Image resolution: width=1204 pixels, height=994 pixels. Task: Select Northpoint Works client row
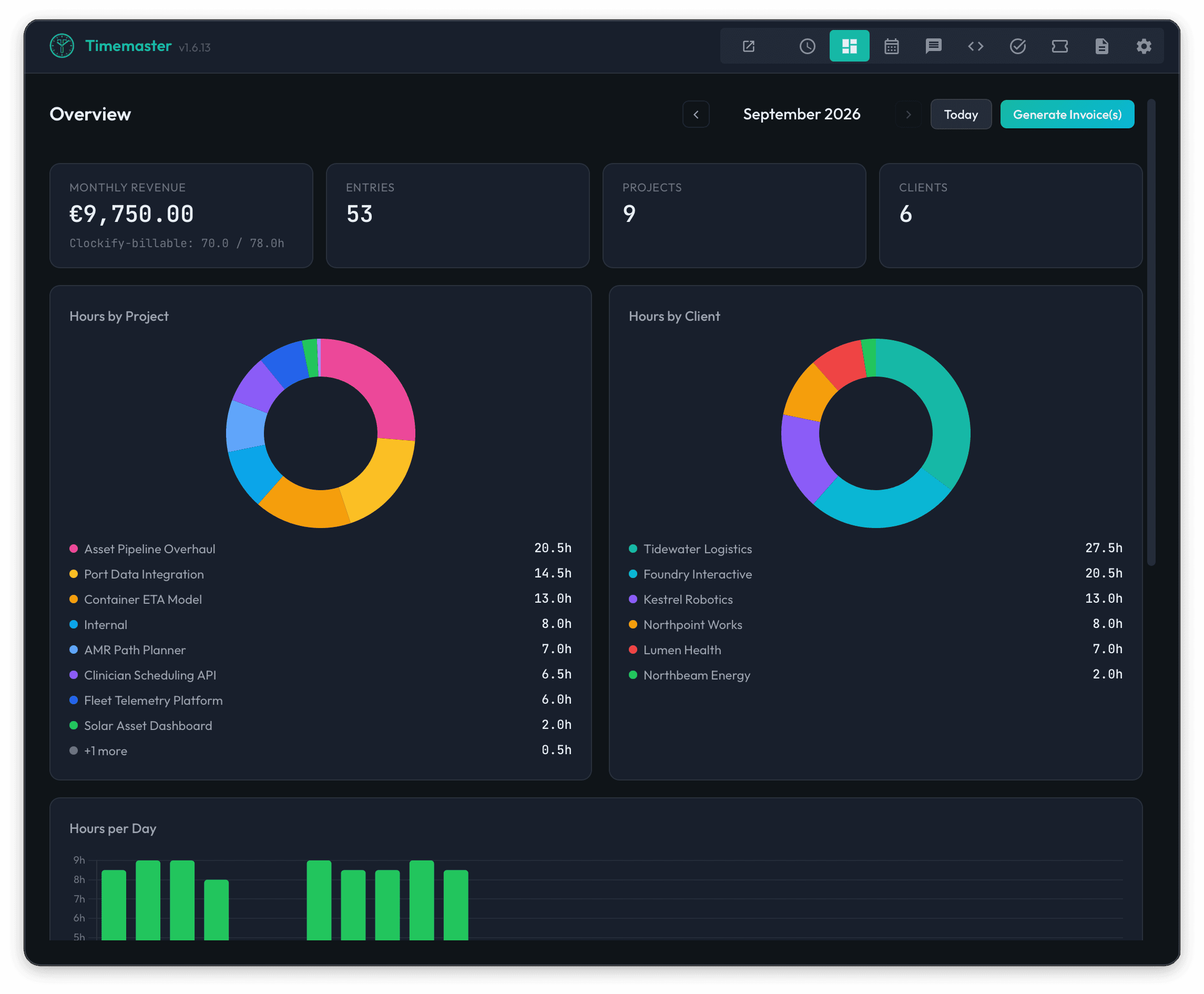875,624
